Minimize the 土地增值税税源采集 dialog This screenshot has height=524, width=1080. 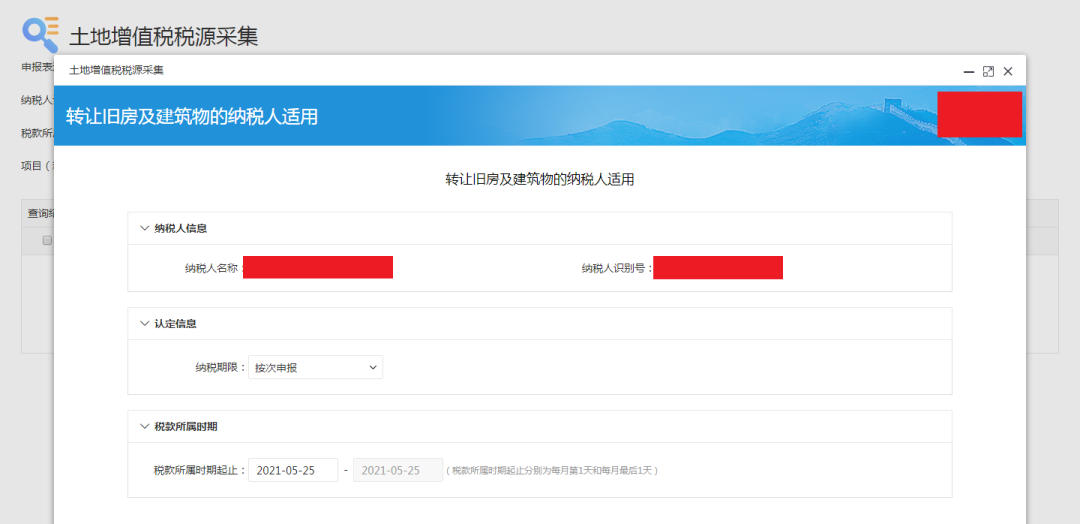(968, 71)
